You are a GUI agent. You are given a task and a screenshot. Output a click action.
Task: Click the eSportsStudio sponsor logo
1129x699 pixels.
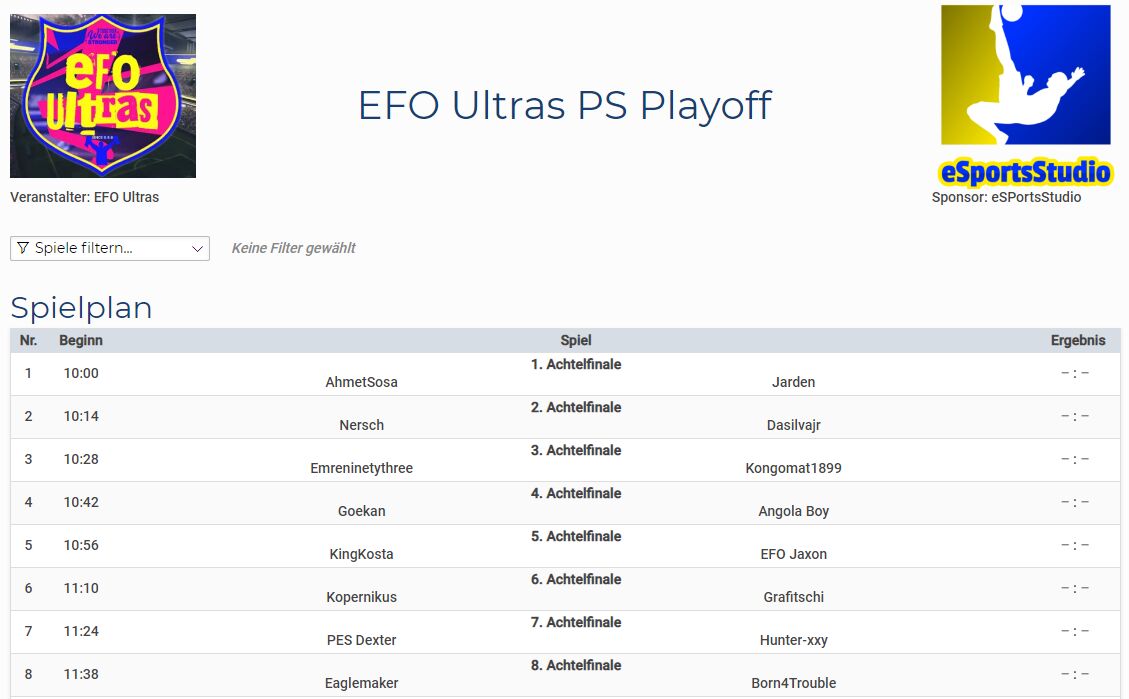tap(1025, 95)
